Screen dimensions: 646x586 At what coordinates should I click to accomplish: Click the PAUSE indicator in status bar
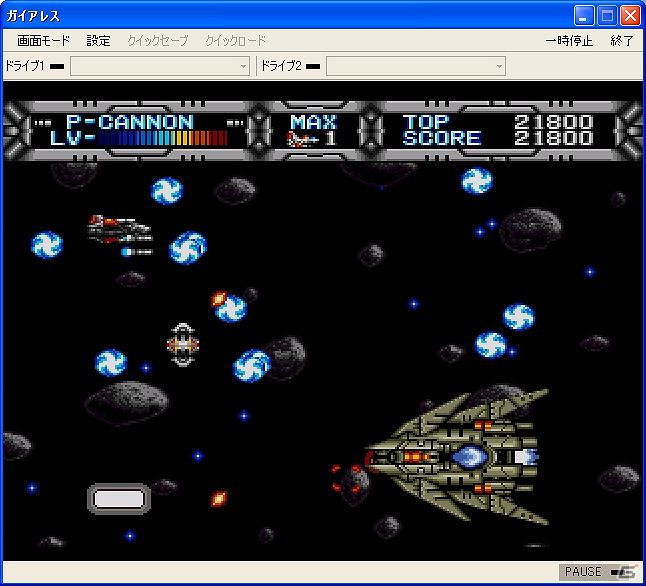coord(583,572)
